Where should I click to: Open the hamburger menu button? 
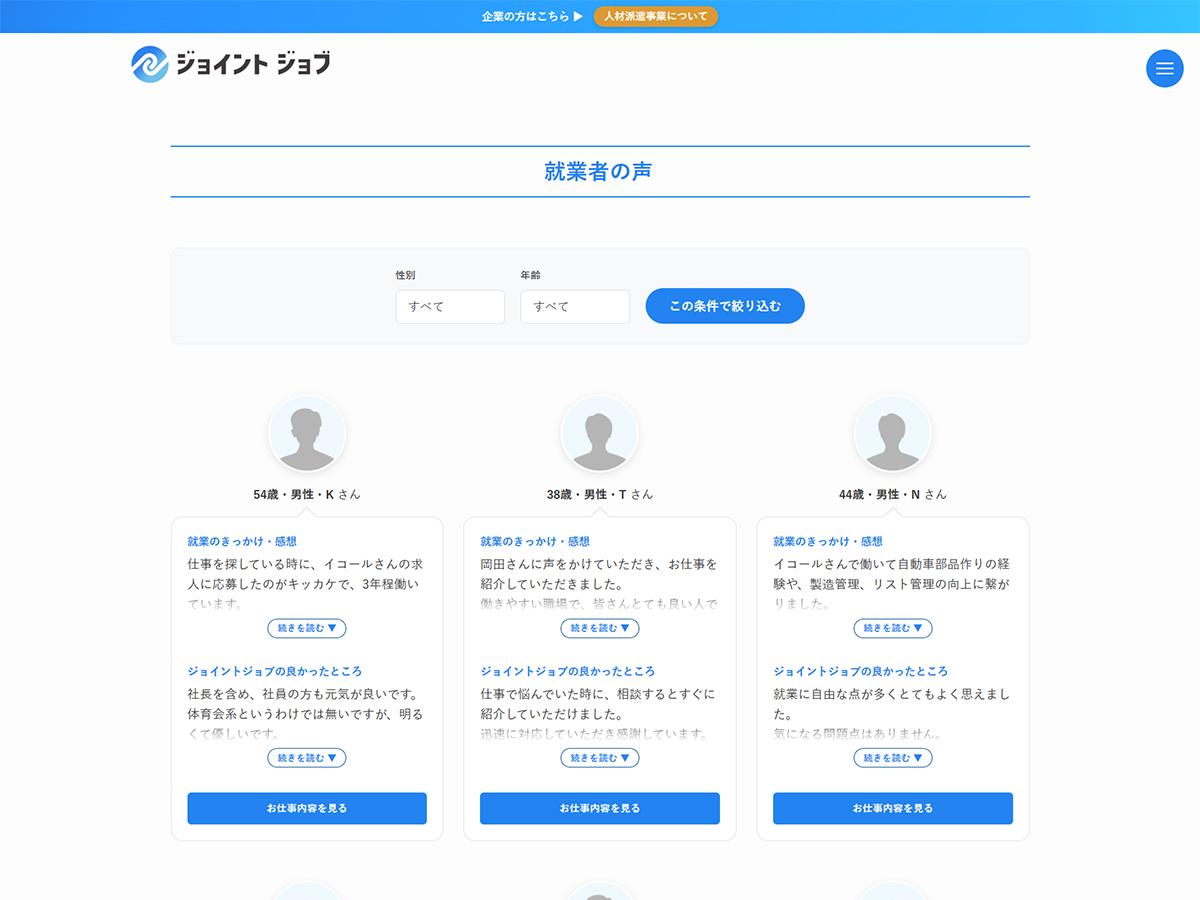(x=1164, y=68)
